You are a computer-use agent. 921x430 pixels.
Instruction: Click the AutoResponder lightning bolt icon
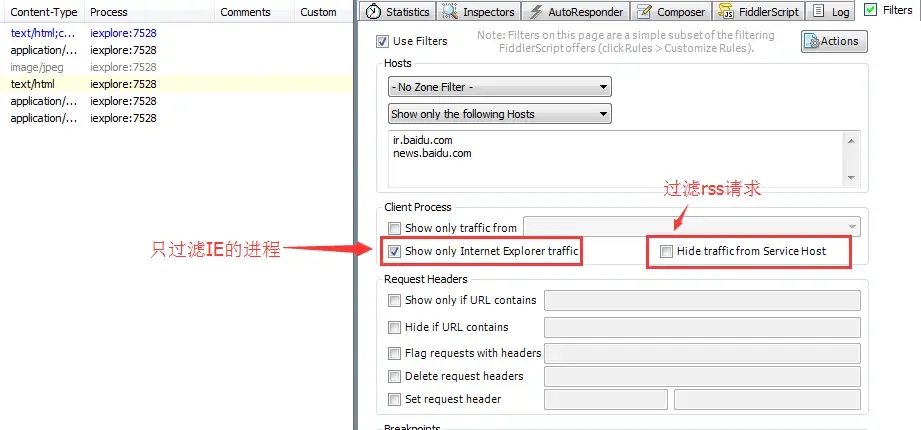(535, 12)
